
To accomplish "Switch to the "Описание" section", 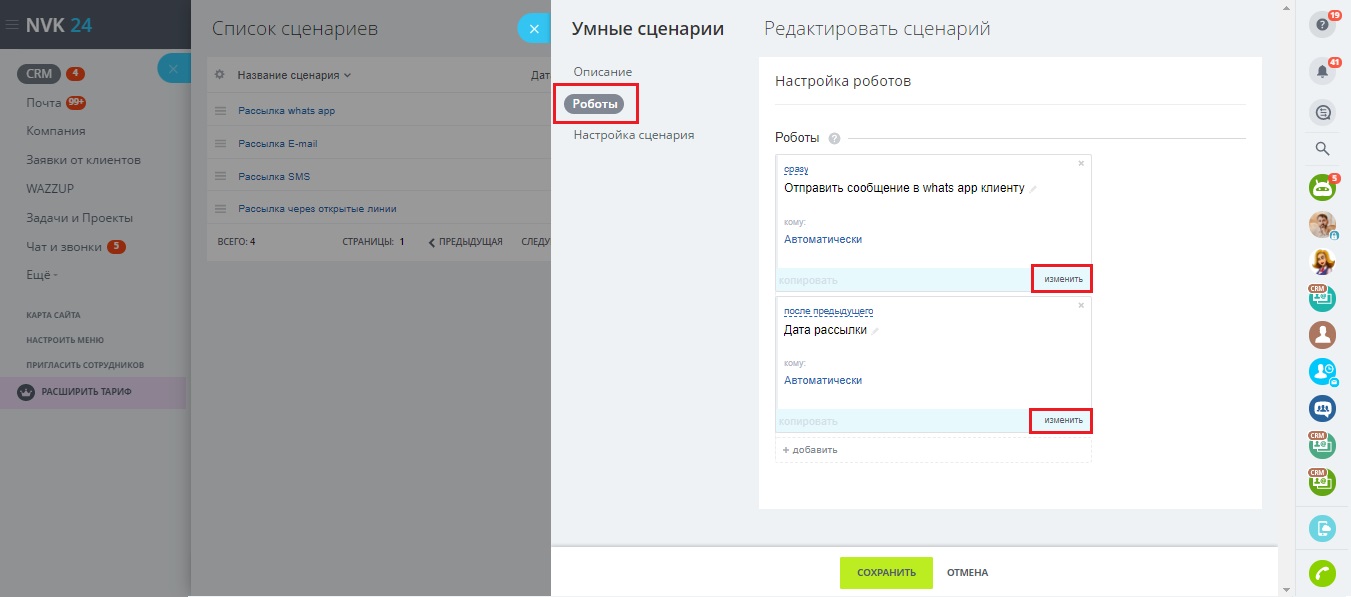I will tap(603, 72).
